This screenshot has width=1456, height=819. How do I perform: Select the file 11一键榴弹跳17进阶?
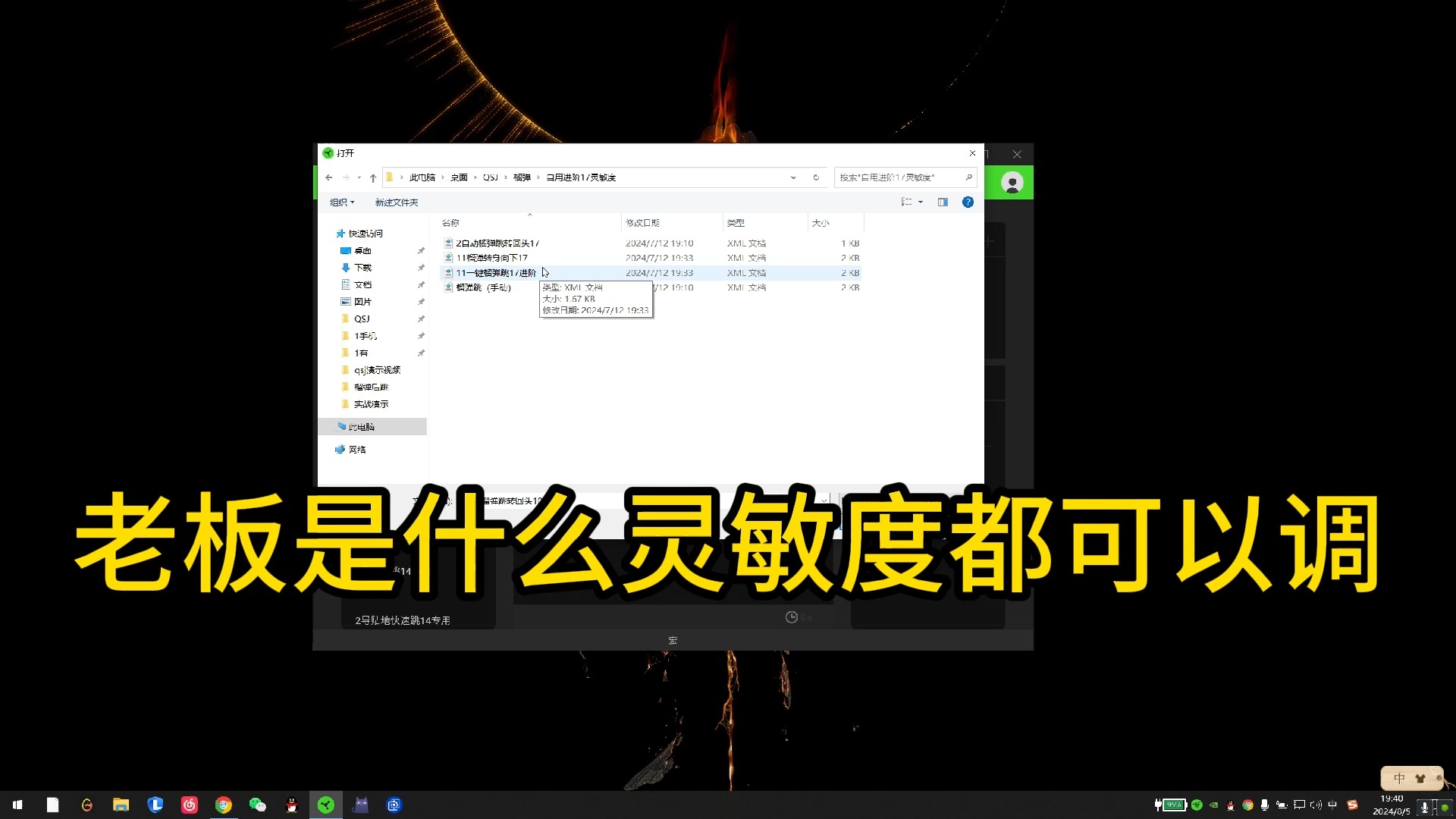click(496, 273)
